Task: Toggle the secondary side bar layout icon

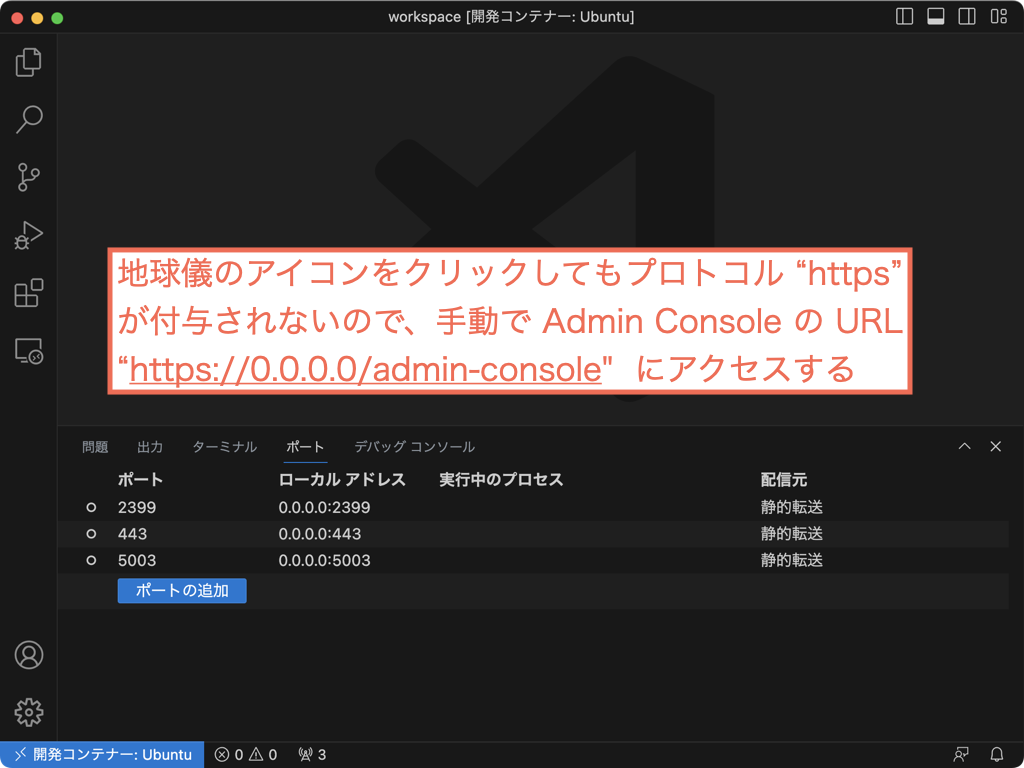Action: click(967, 16)
